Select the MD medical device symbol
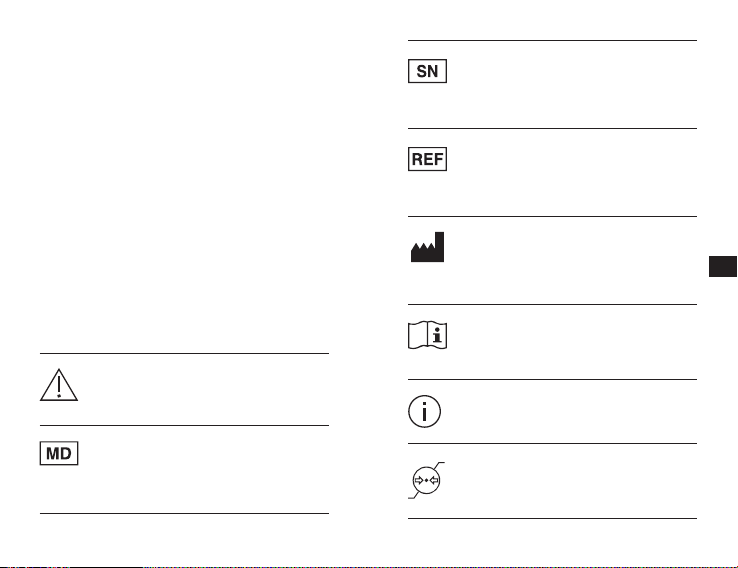 coord(59,453)
